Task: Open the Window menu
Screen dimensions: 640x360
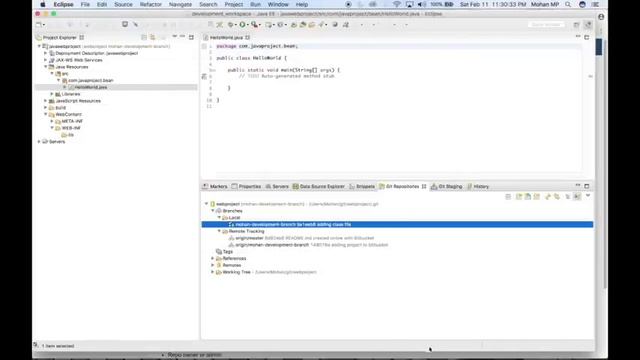Action: [x=278, y=4]
